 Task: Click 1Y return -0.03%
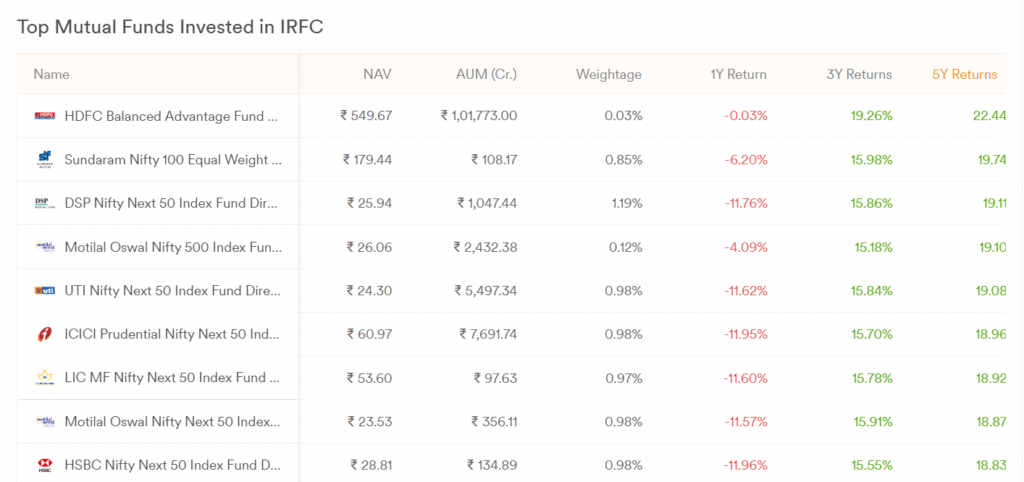click(x=745, y=116)
